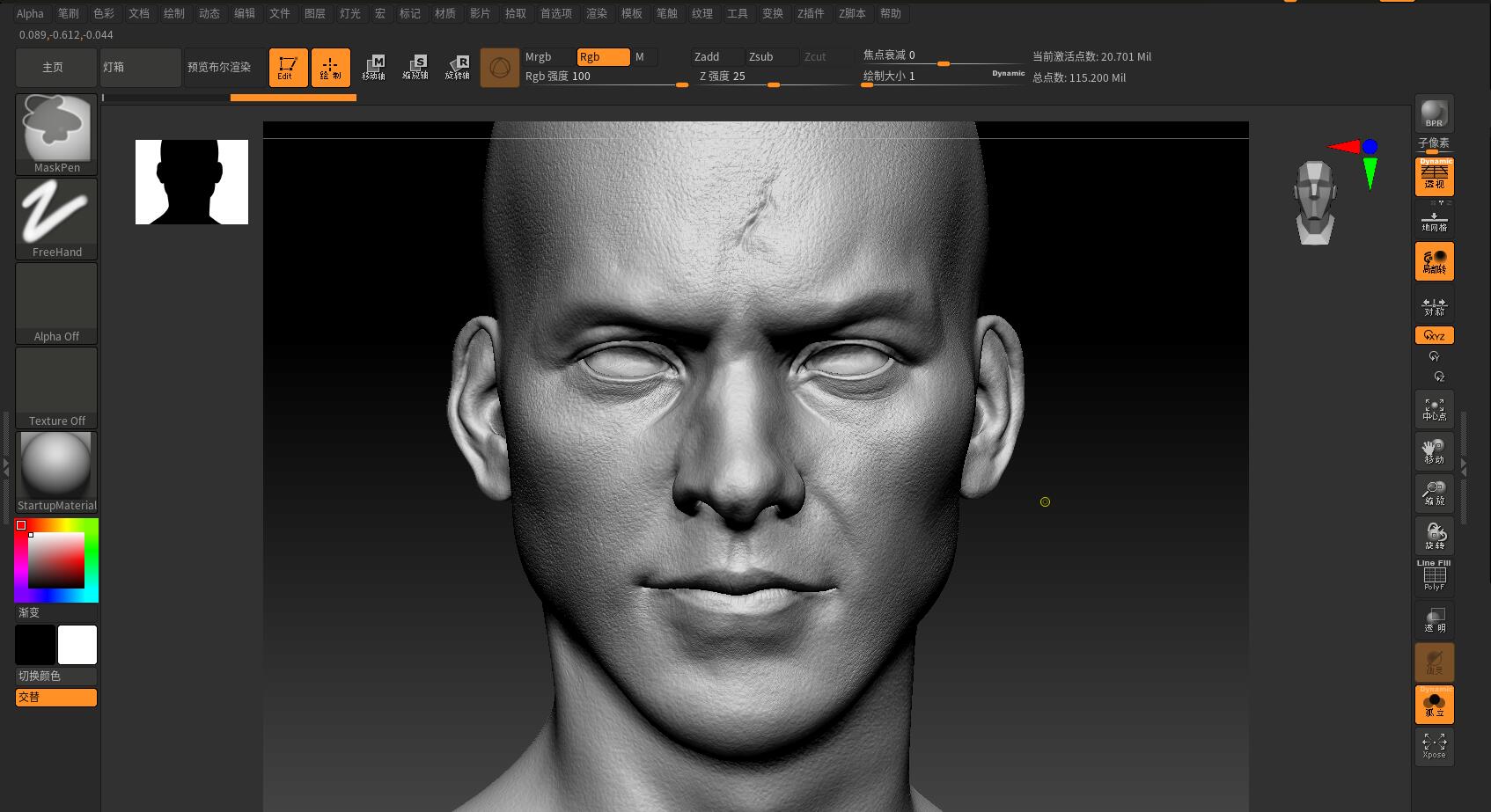The image size is (1491, 812).
Task: Click the 绘制大小 draw size slider
Action: tap(924, 77)
